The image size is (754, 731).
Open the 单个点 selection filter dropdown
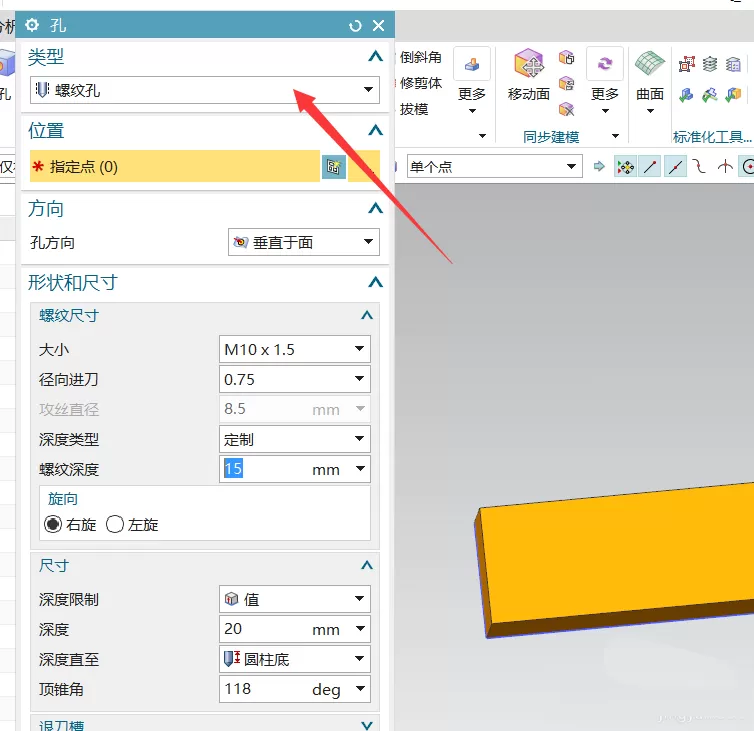point(495,166)
